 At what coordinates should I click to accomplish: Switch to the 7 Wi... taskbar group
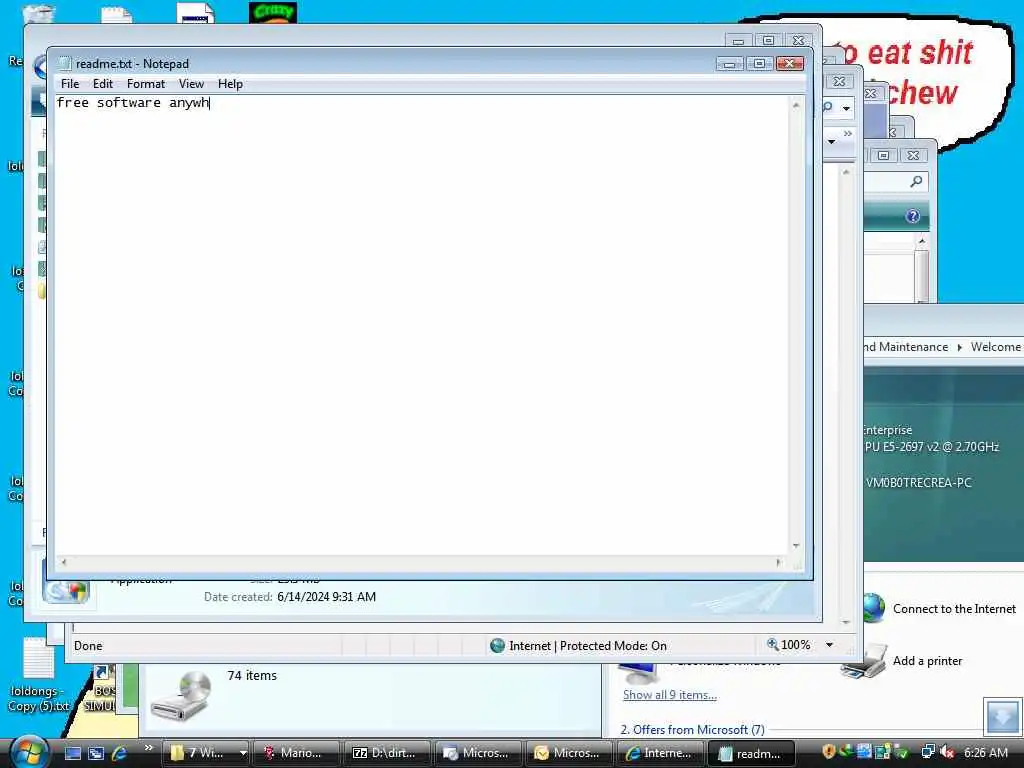(200, 753)
